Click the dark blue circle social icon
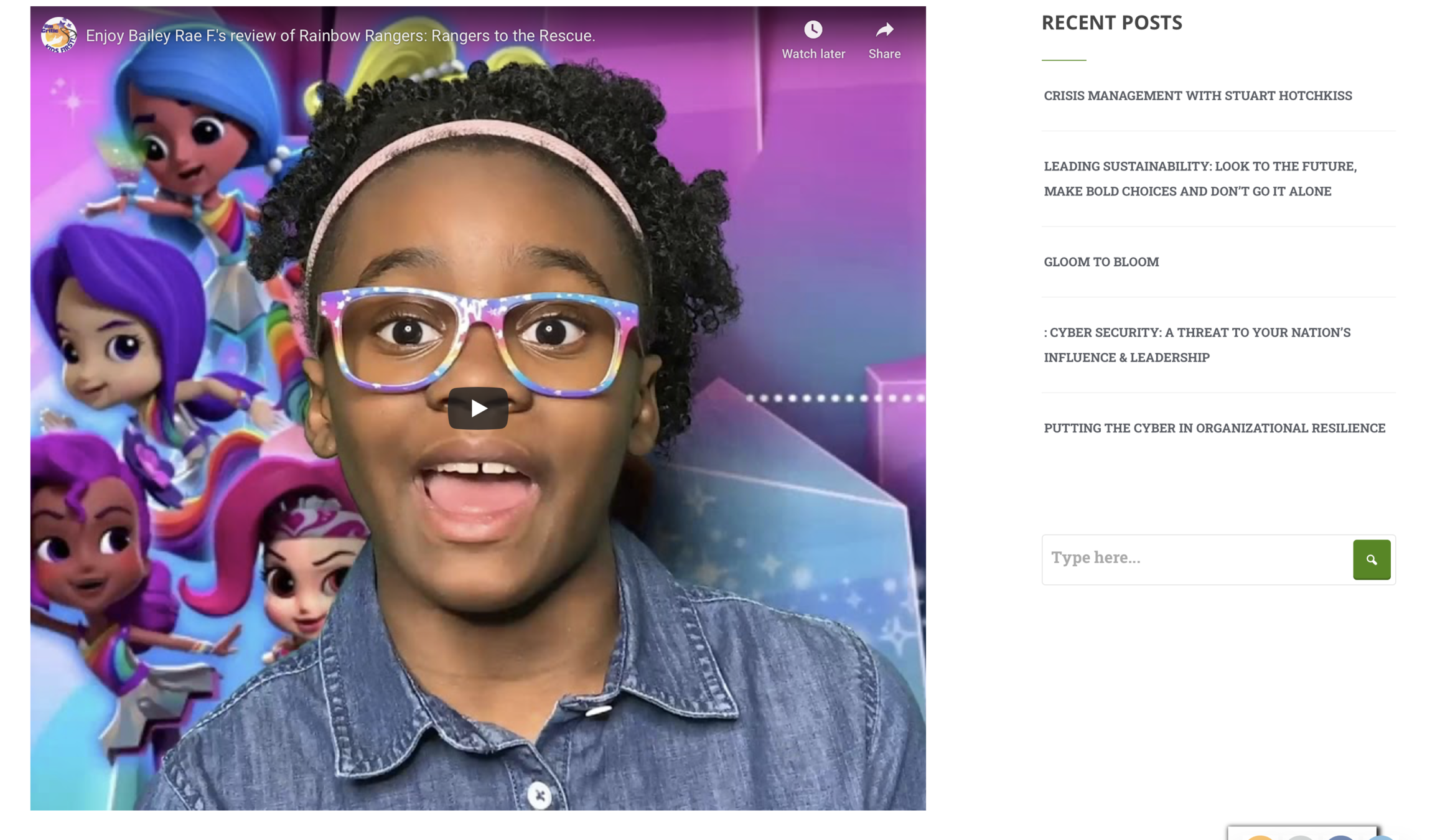 1340,838
